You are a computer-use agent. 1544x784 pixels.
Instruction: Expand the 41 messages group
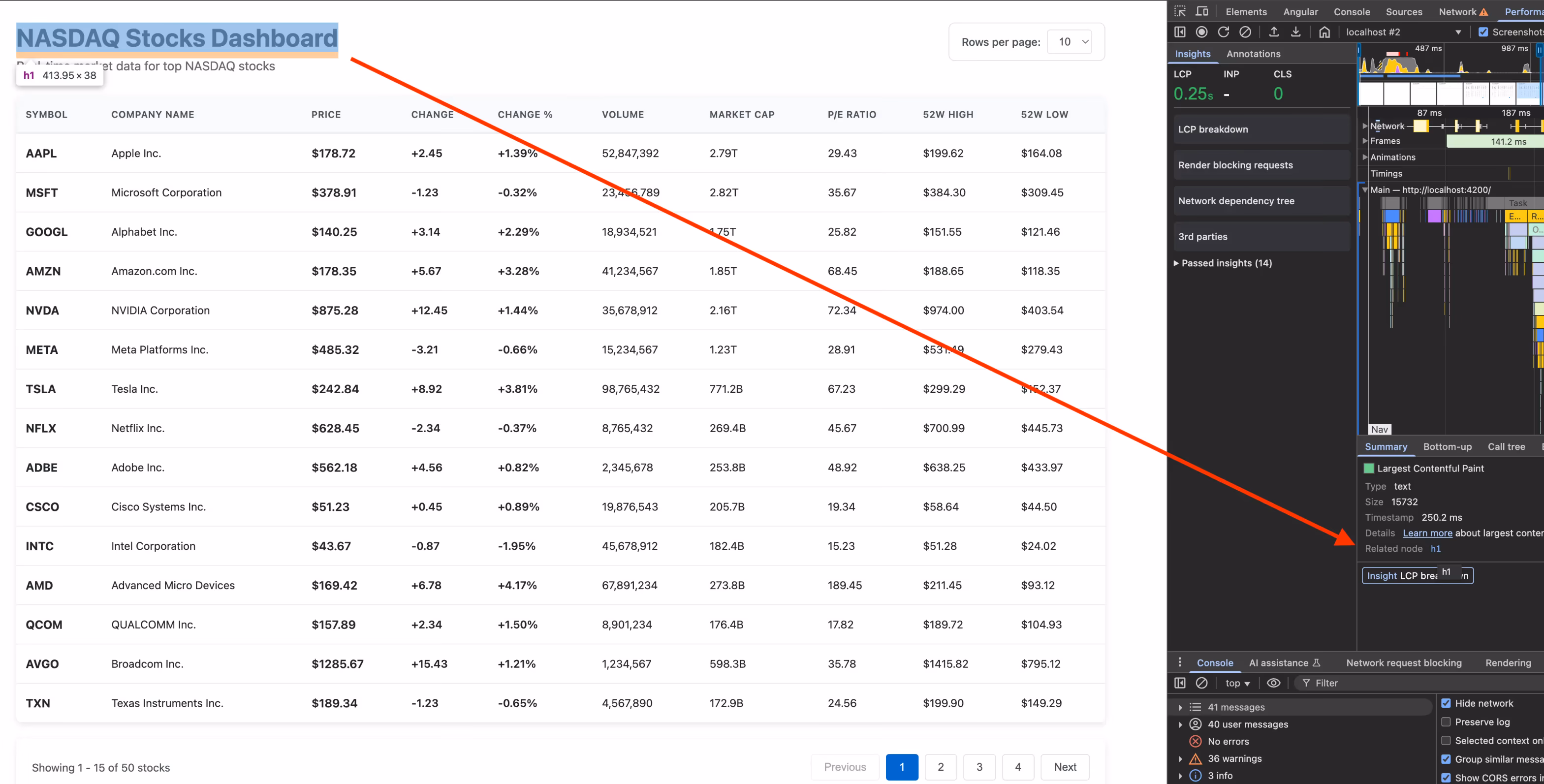(x=1180, y=707)
